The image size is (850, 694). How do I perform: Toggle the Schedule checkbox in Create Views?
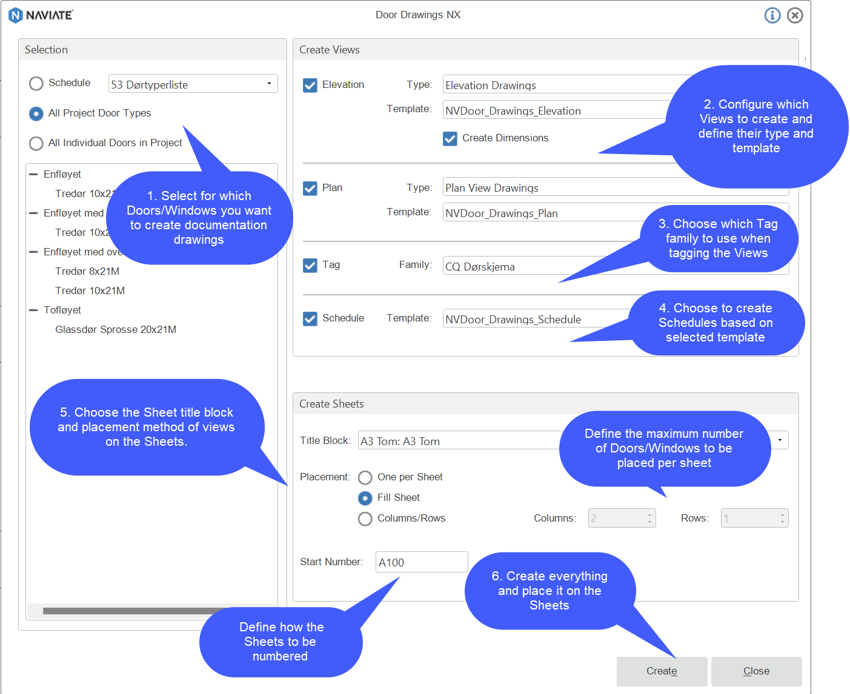[x=310, y=319]
